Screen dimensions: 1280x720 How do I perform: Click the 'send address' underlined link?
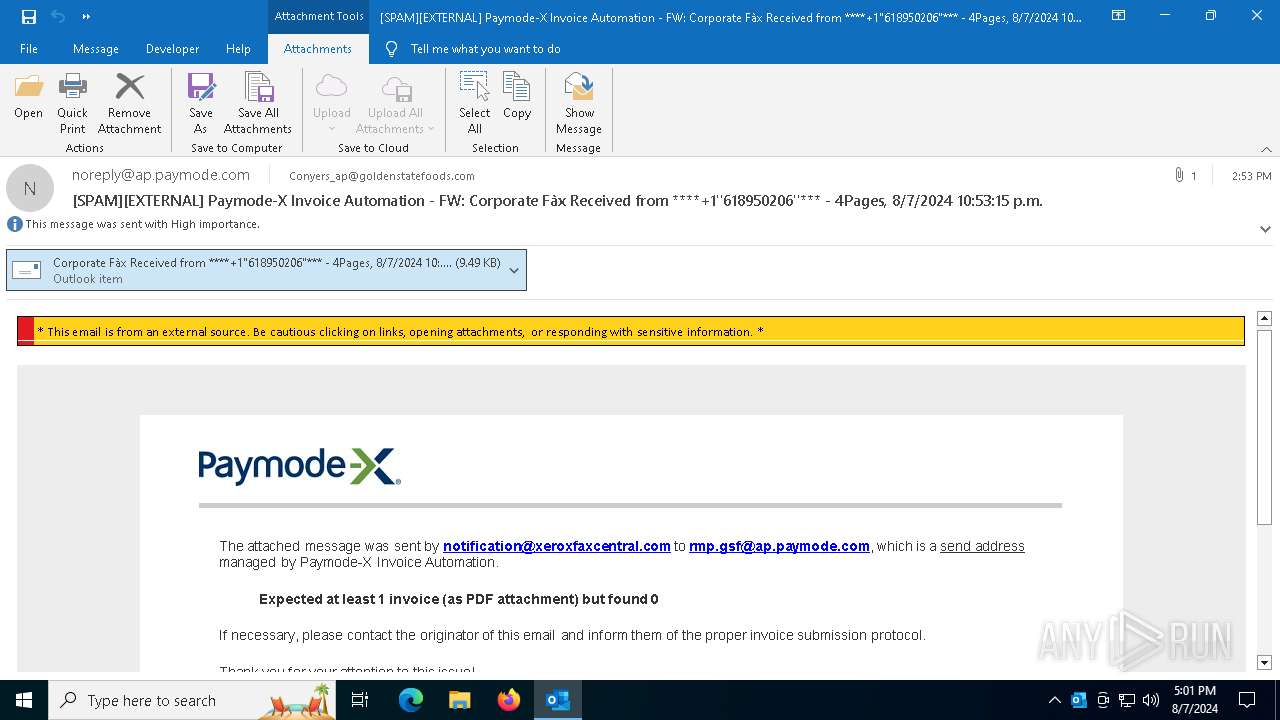click(x=982, y=546)
